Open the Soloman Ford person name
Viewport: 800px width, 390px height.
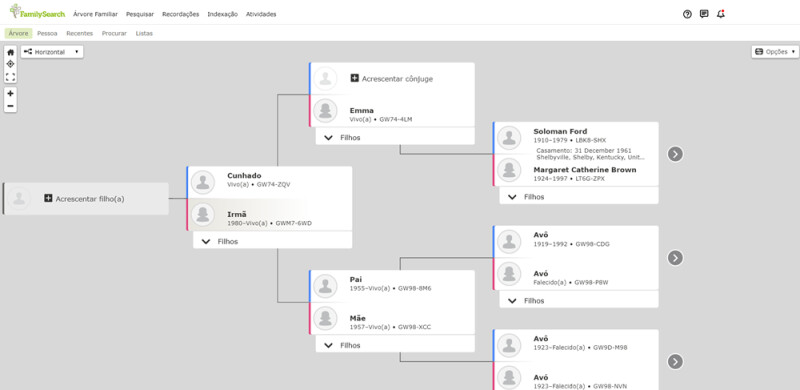560,131
